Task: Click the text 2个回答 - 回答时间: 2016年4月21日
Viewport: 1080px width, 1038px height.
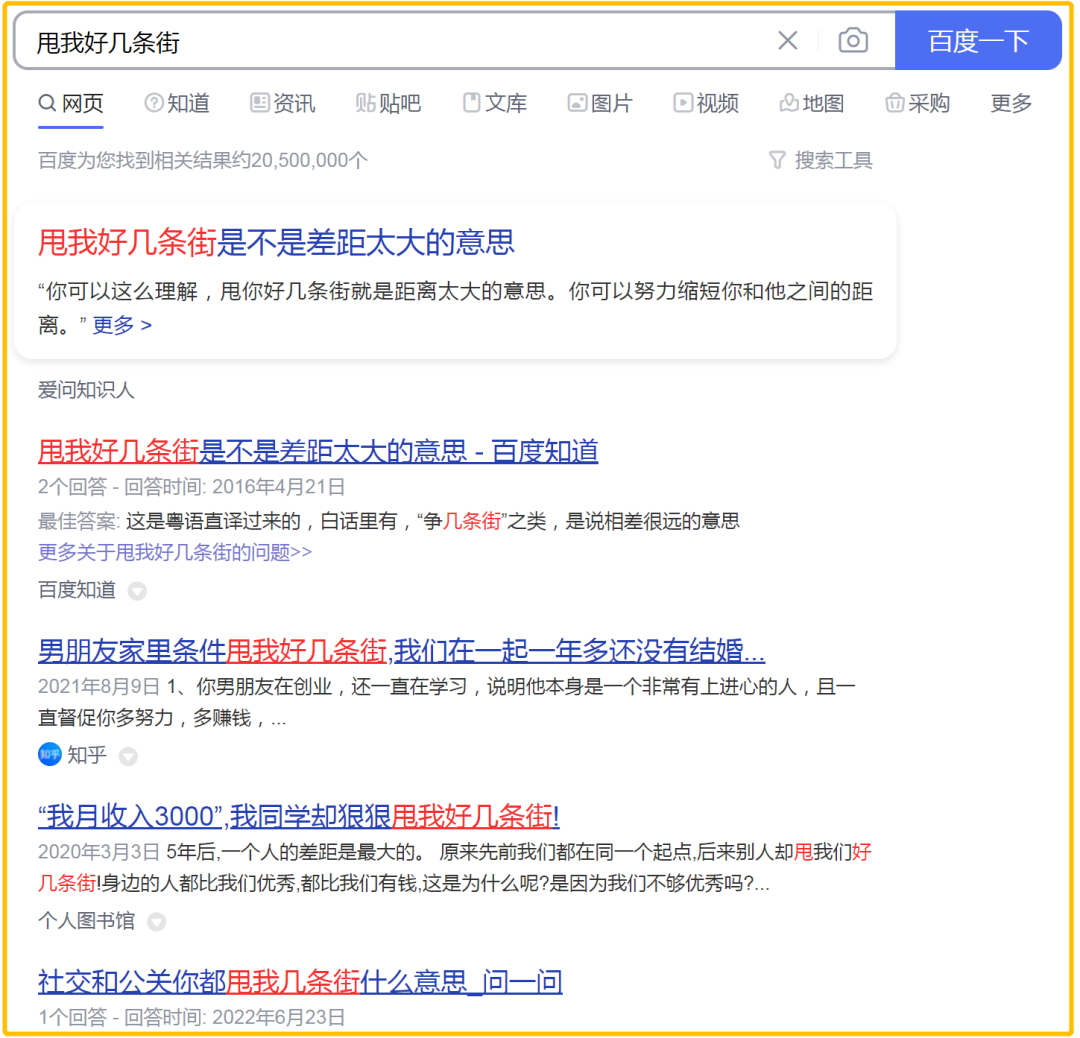Action: click(x=191, y=488)
